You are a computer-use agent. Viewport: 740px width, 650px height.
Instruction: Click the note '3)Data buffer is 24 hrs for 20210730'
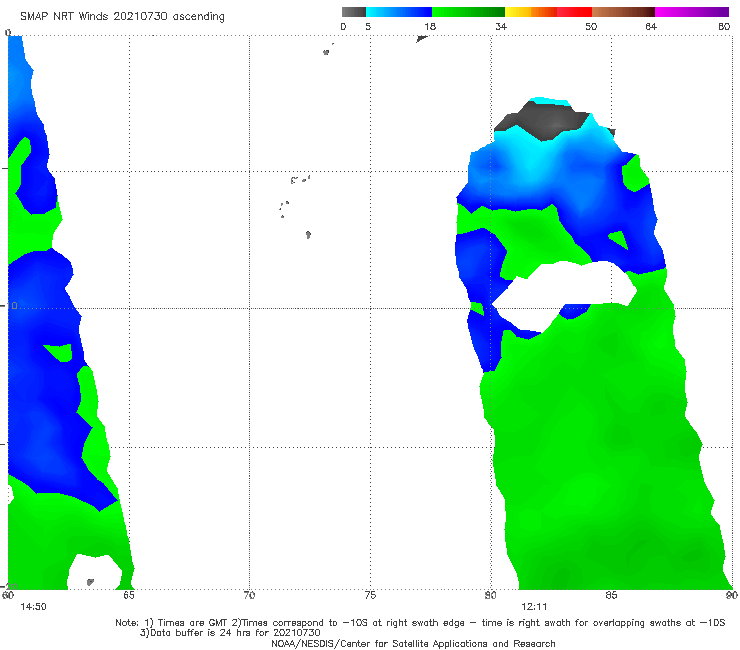point(230,633)
